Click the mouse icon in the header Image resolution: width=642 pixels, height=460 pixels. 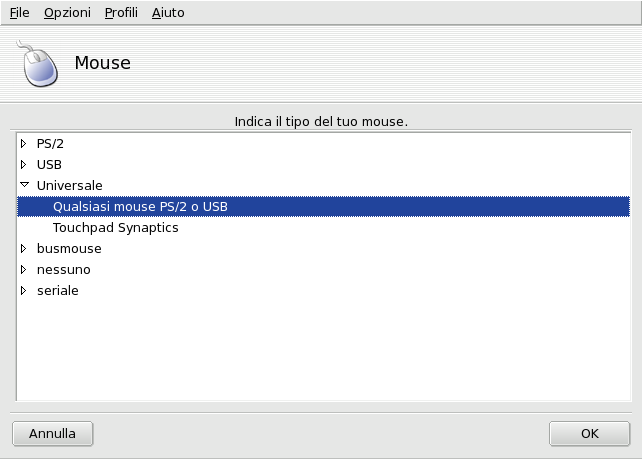click(x=39, y=64)
